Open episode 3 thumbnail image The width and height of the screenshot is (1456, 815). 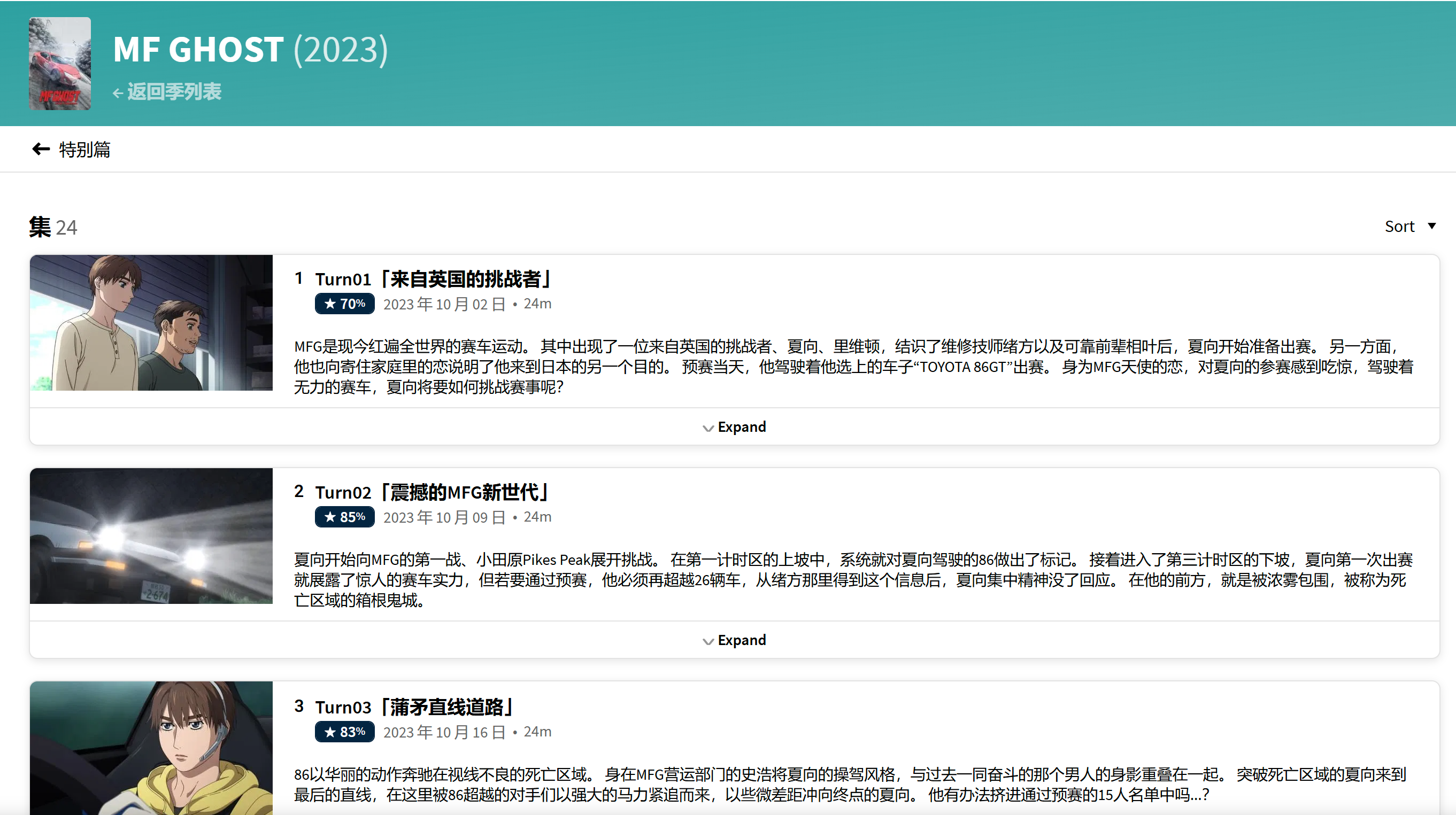tap(151, 748)
